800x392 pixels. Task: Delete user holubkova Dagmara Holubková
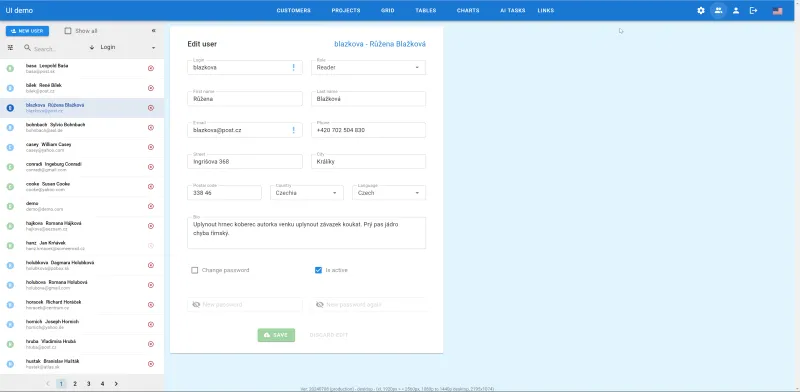tap(151, 265)
